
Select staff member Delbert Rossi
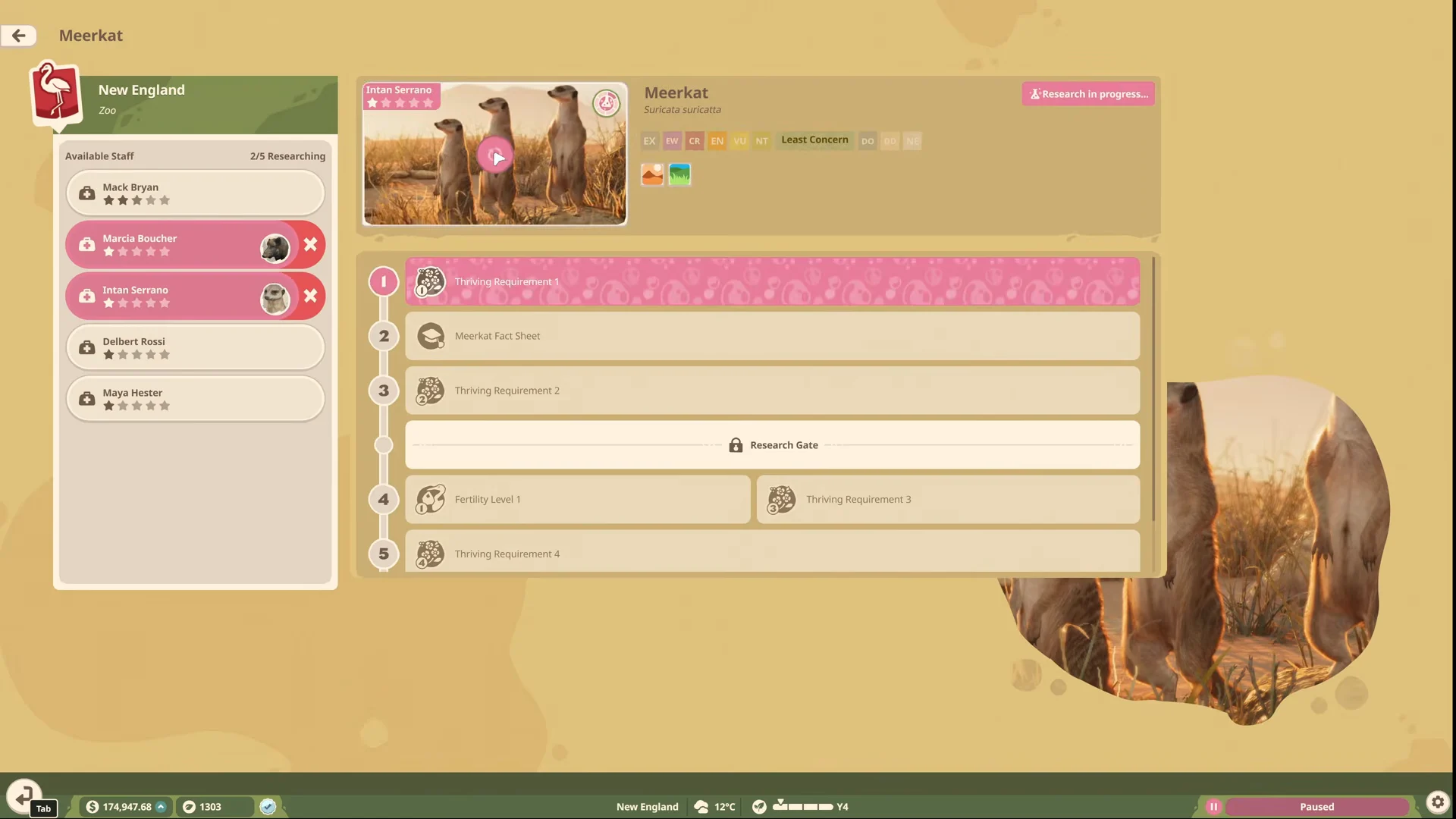(x=195, y=347)
